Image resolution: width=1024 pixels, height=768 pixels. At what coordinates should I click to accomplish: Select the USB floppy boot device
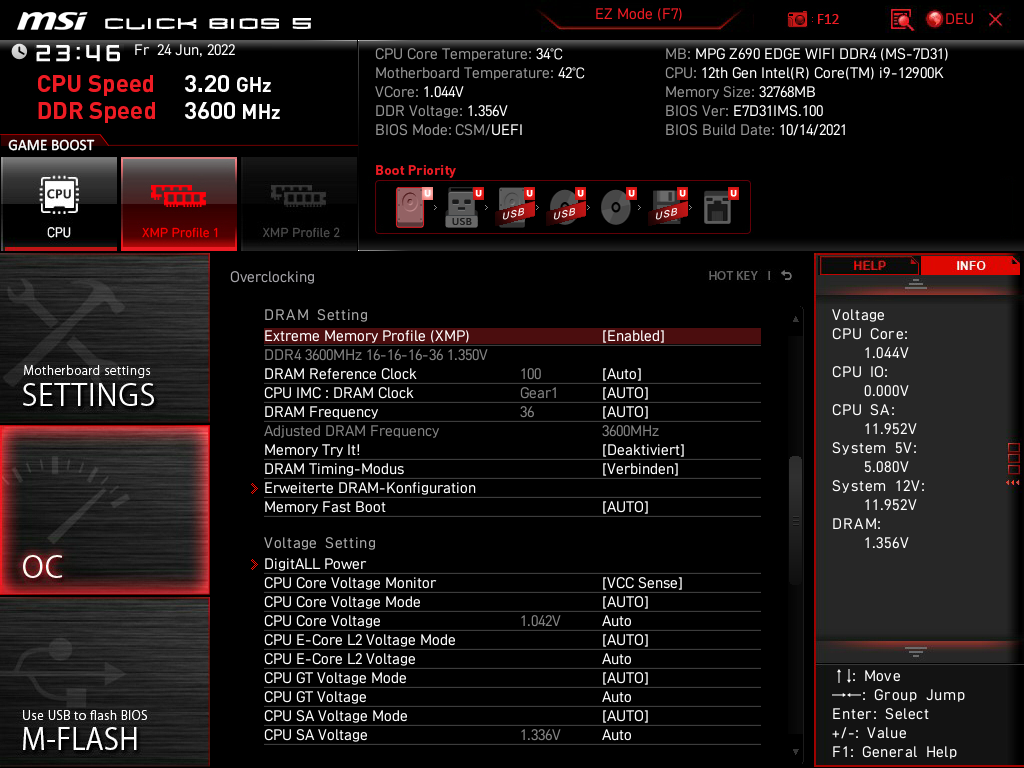click(x=667, y=207)
